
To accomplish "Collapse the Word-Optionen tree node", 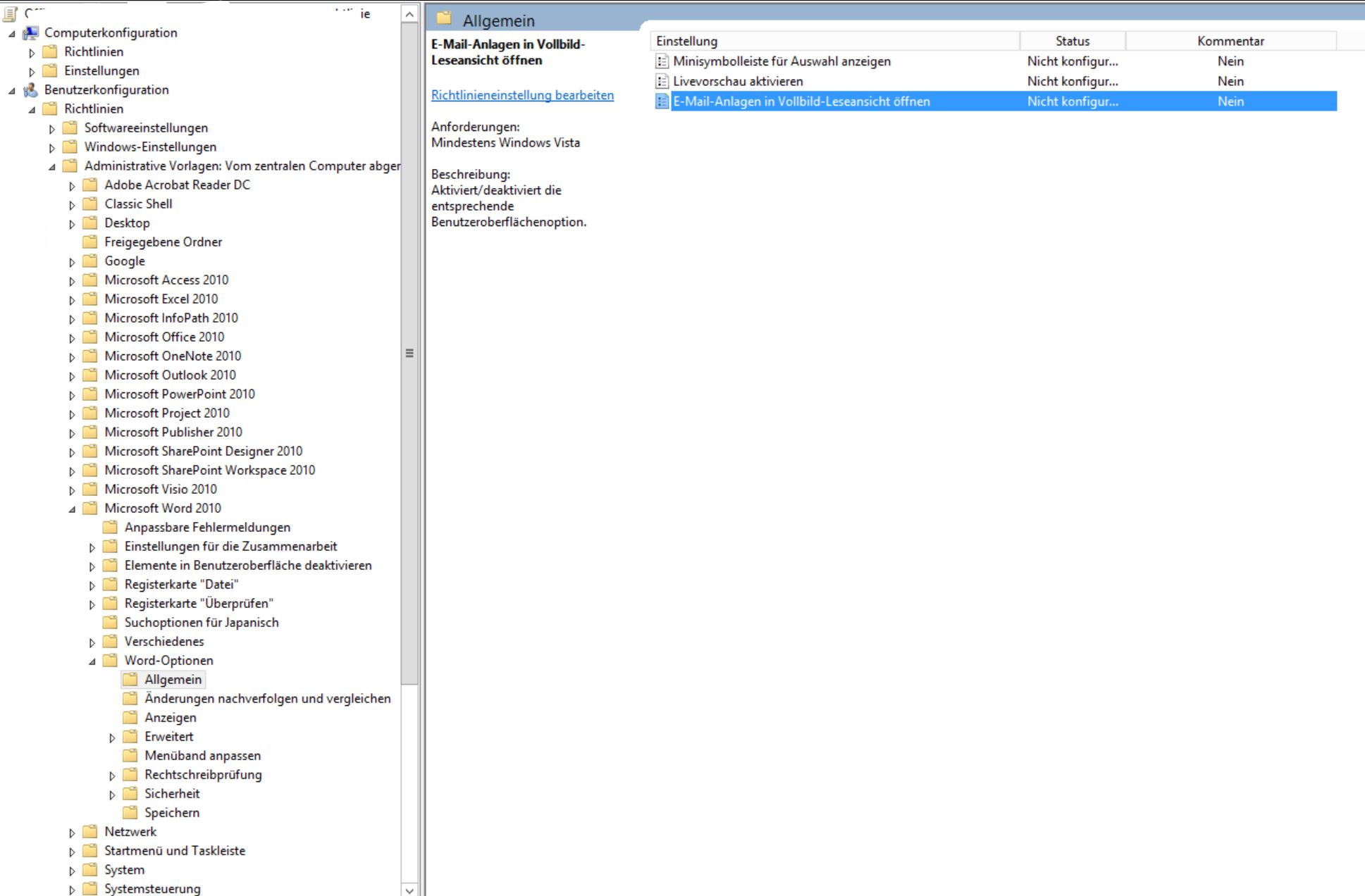I will (92, 661).
